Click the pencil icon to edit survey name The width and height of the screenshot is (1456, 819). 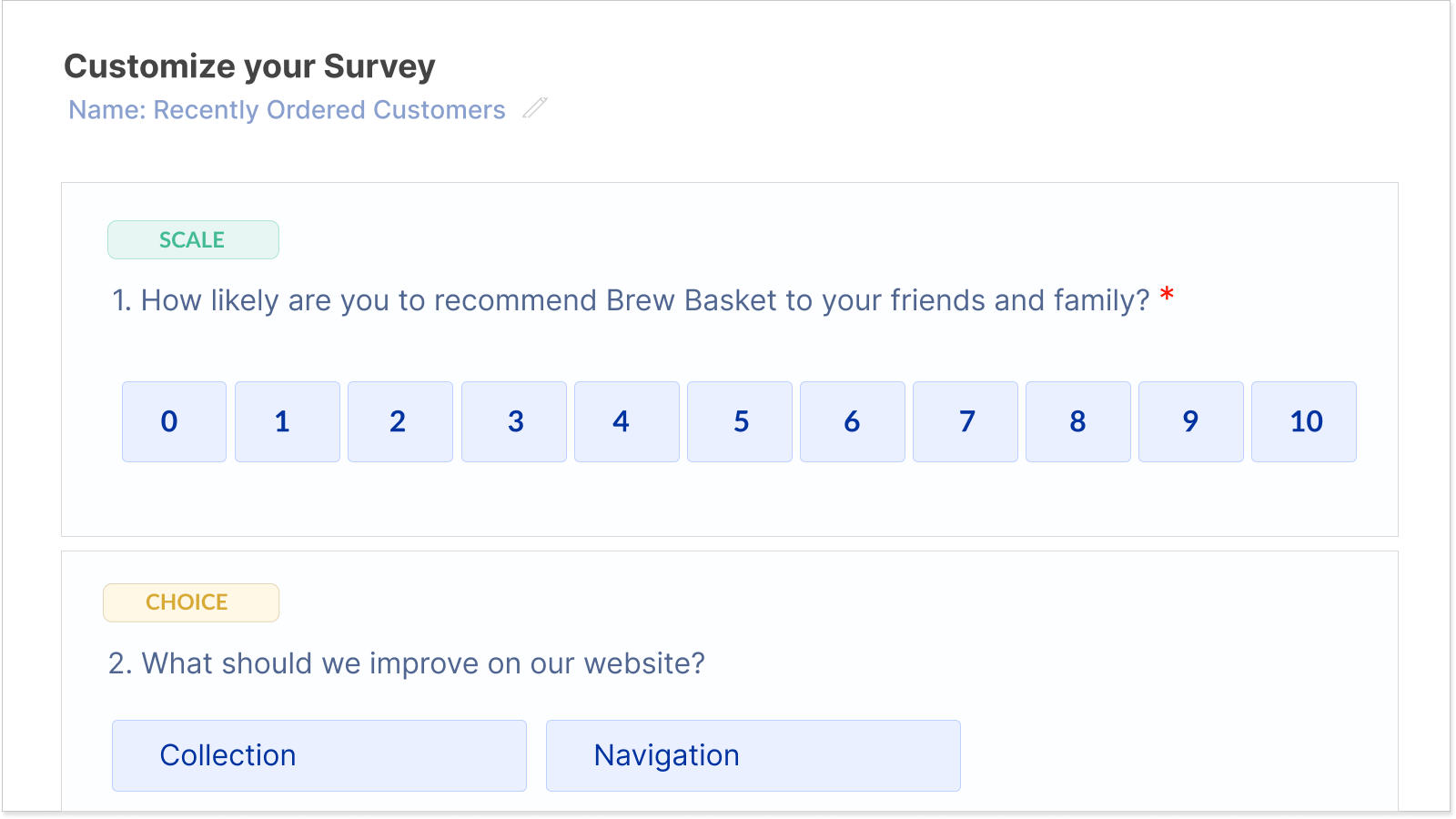[536, 109]
